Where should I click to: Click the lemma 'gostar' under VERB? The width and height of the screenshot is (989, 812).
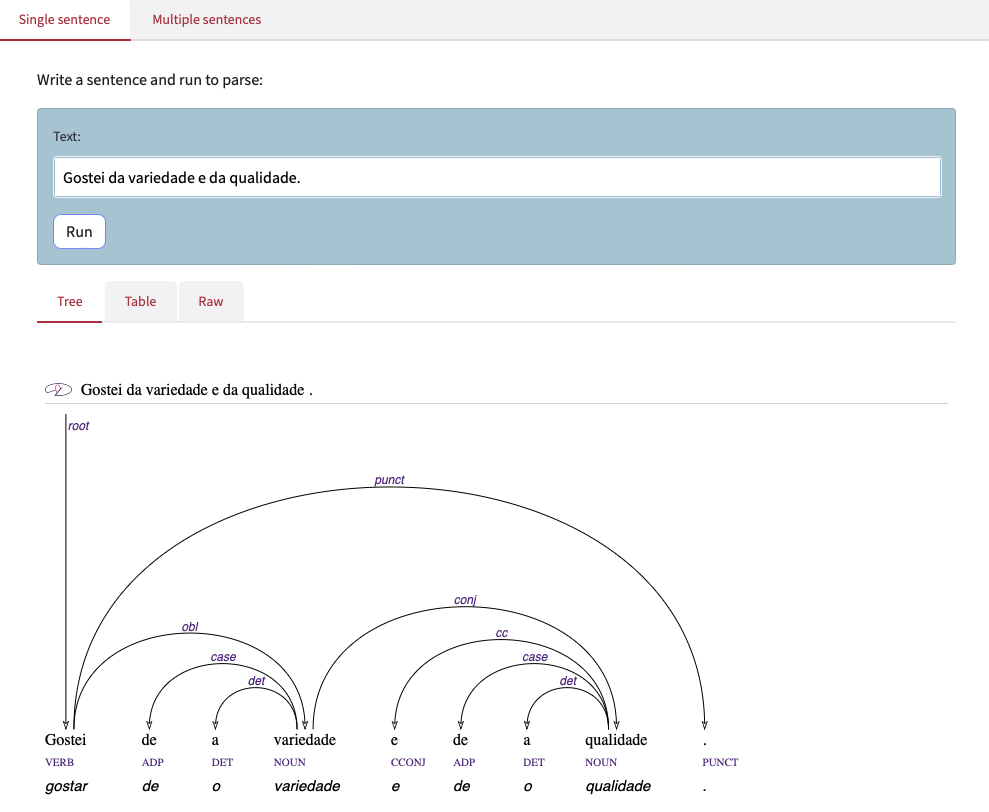pos(66,786)
